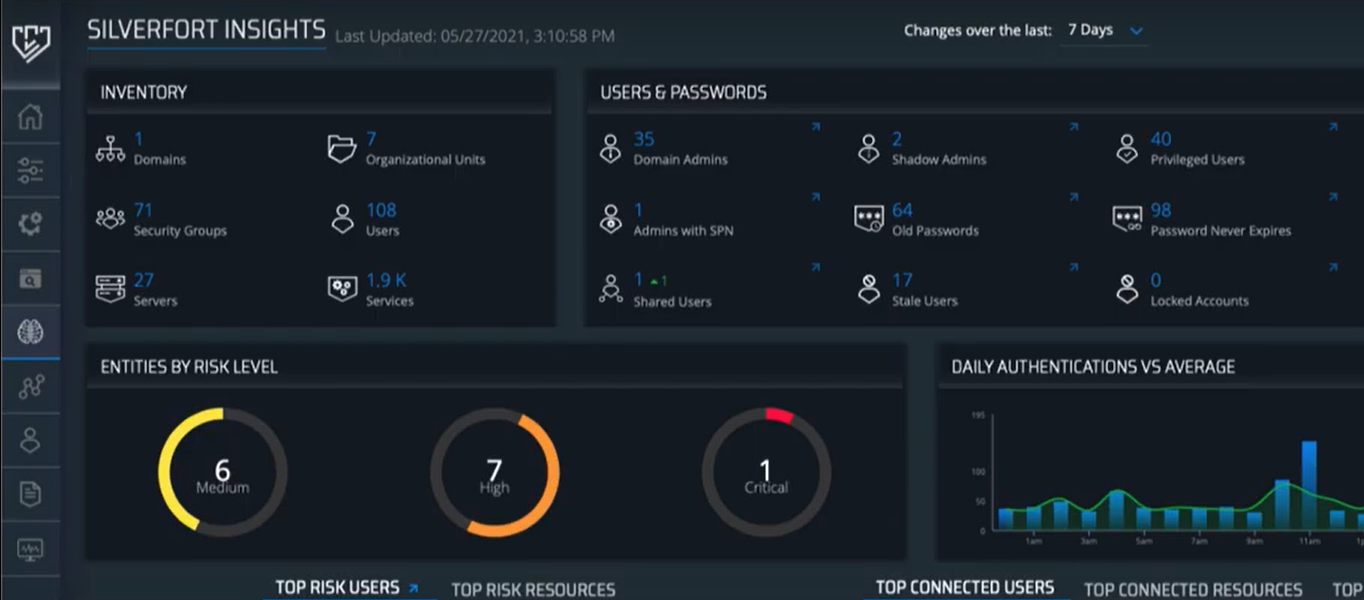This screenshot has height=600, width=1364.
Task: Click the Shadow Admins icon
Action: [868, 148]
